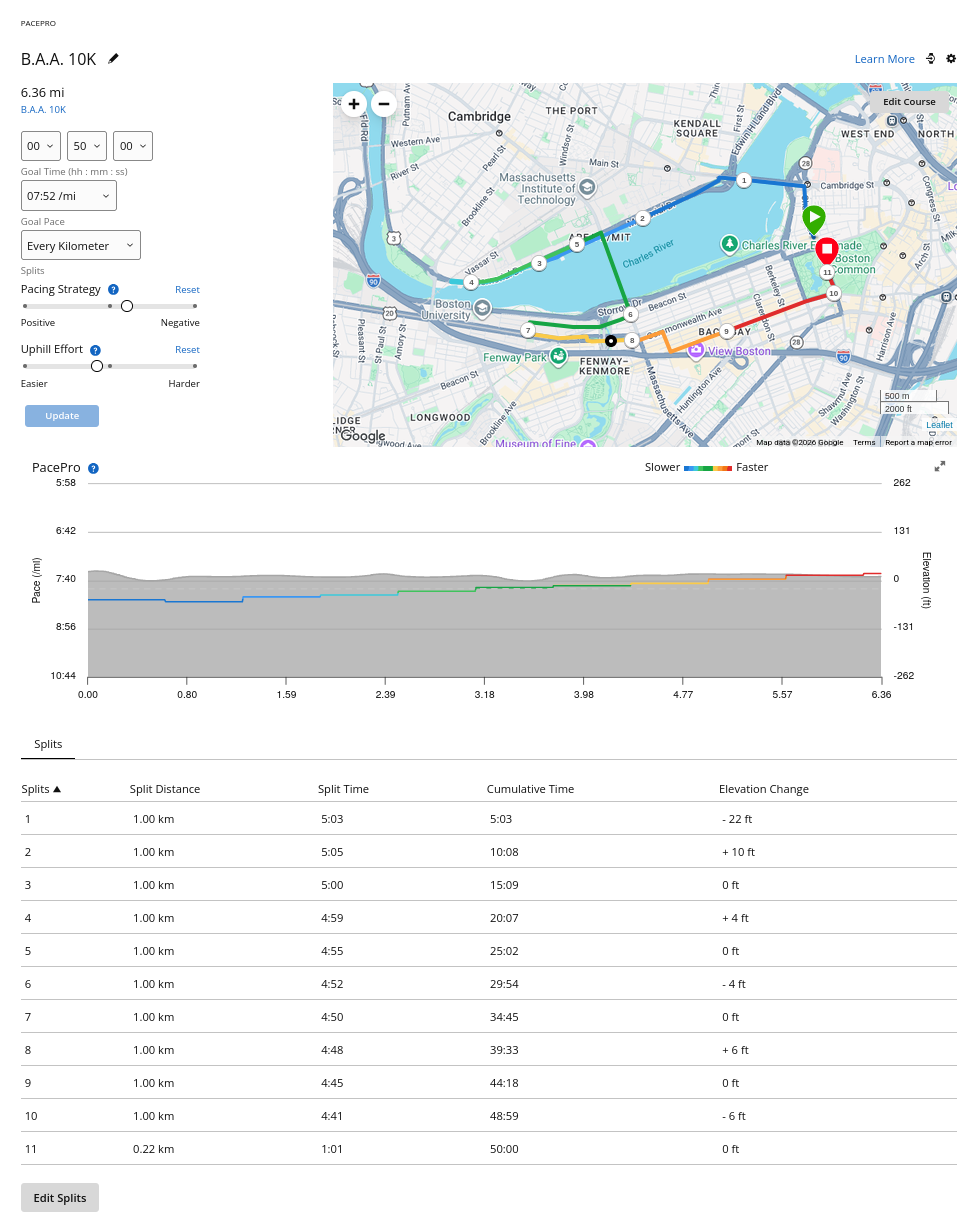
Task: Click Report a map error link
Action: pyautogui.click(x=918, y=442)
